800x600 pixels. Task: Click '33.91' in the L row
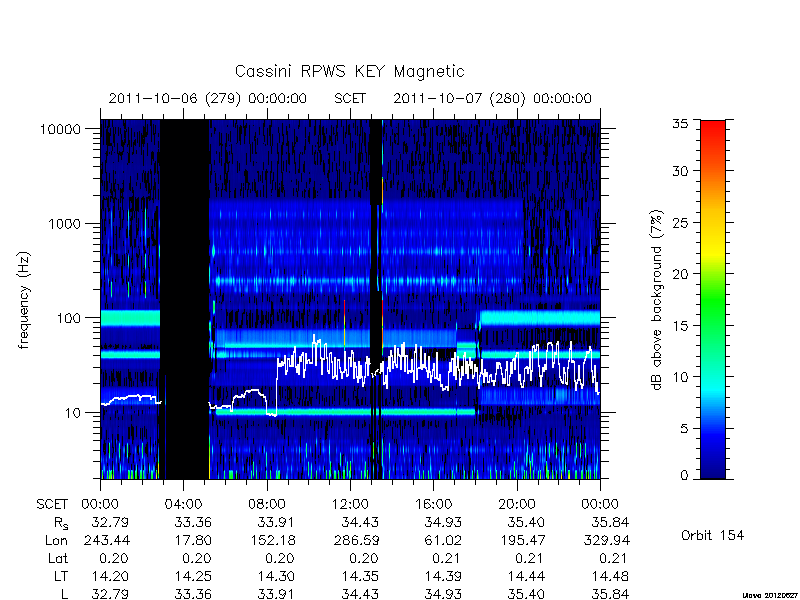click(276, 594)
